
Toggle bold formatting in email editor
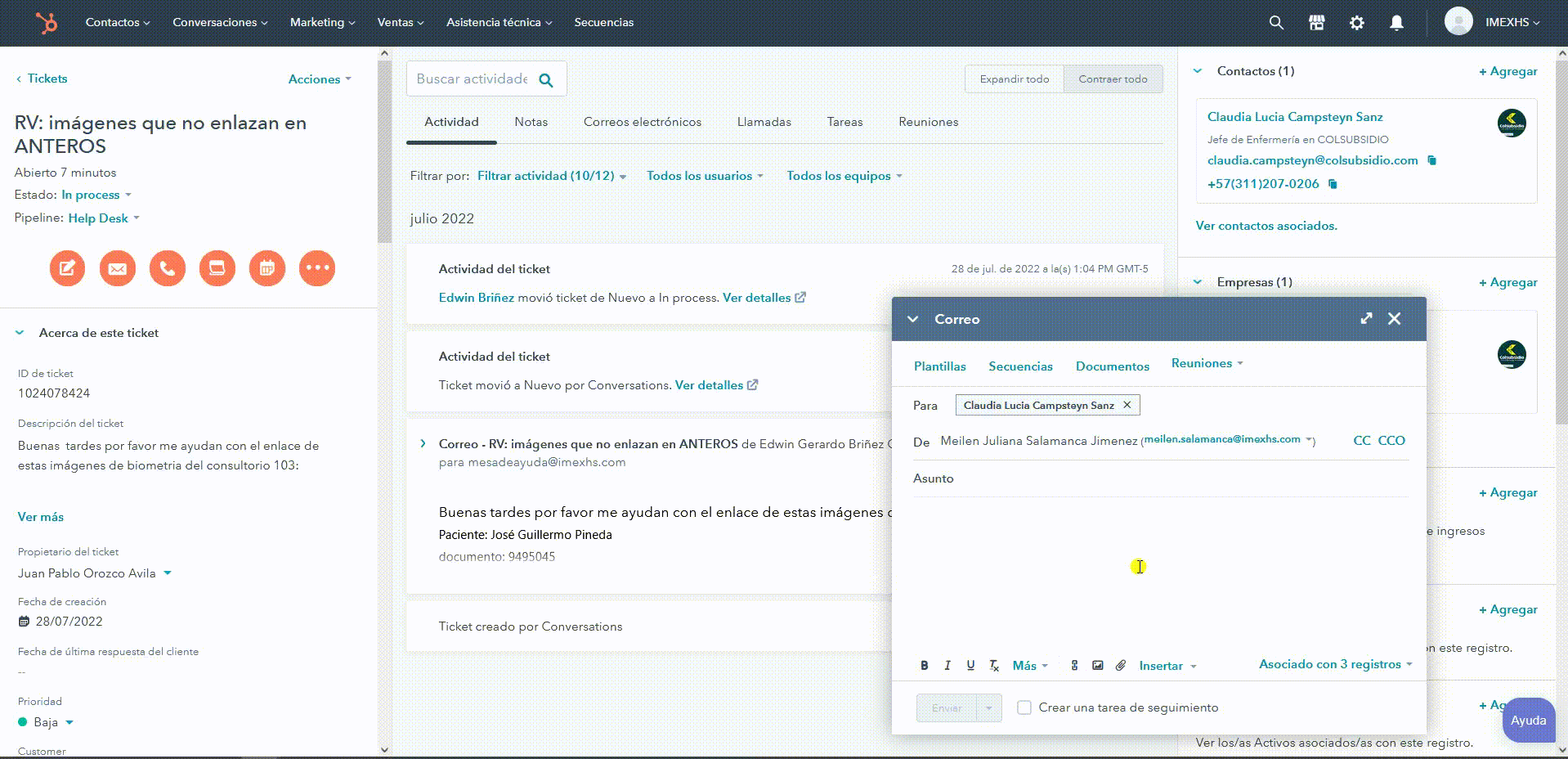(924, 666)
